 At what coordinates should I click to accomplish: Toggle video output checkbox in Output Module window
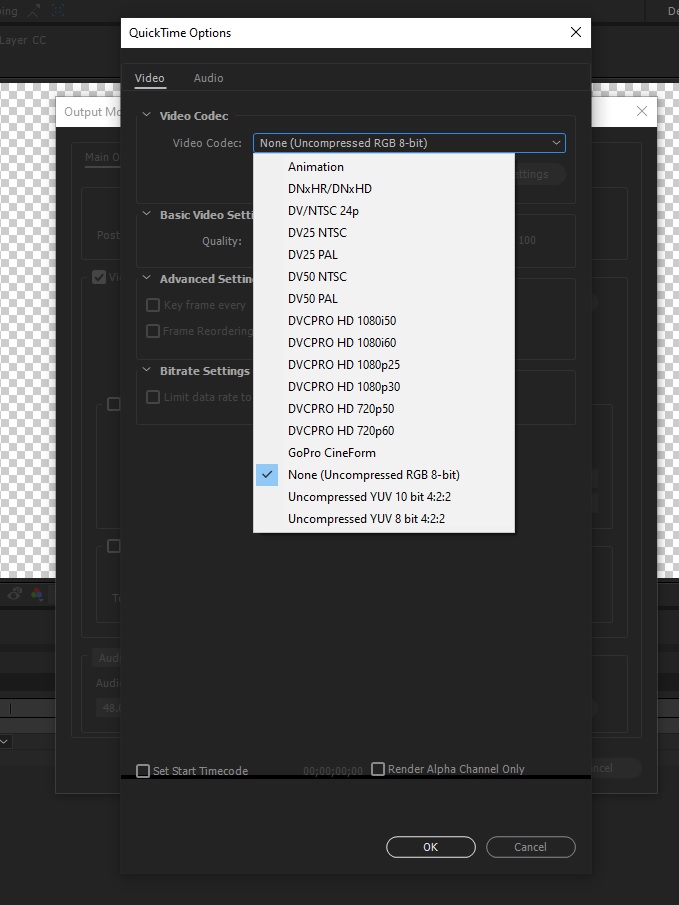click(99, 277)
